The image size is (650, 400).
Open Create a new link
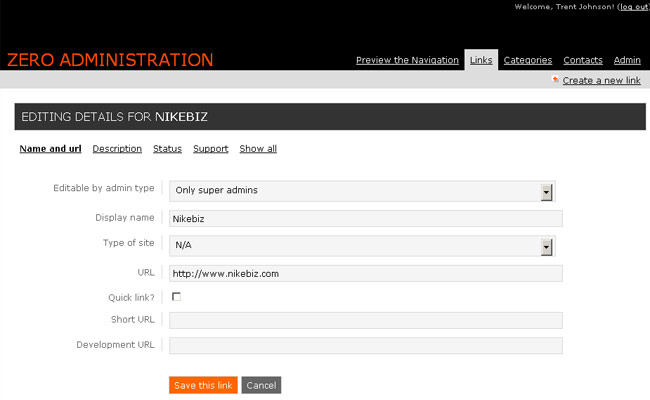tap(601, 80)
